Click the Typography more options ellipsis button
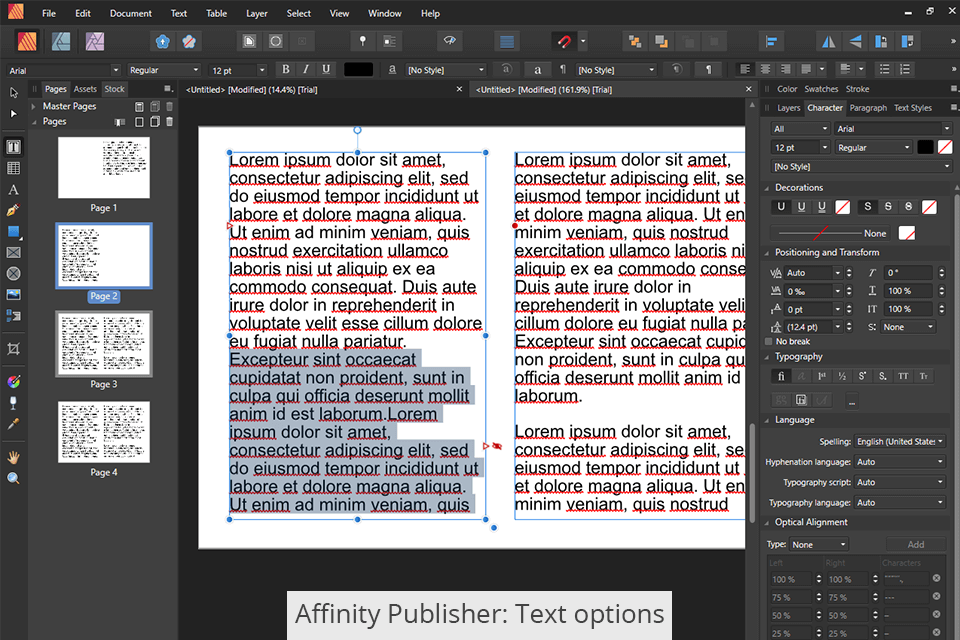 pos(852,401)
